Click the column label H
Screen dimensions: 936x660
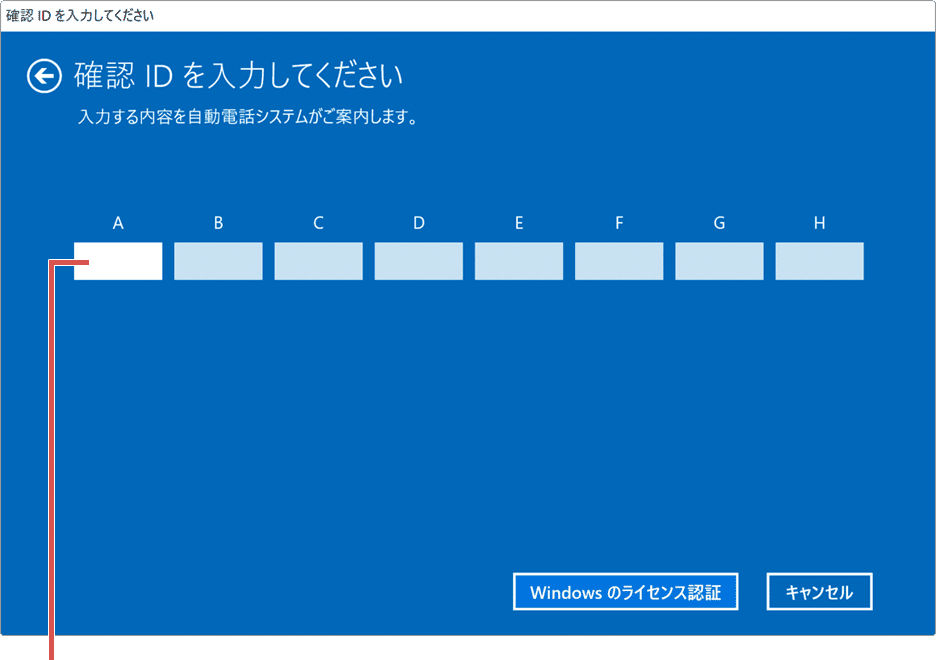[x=819, y=223]
